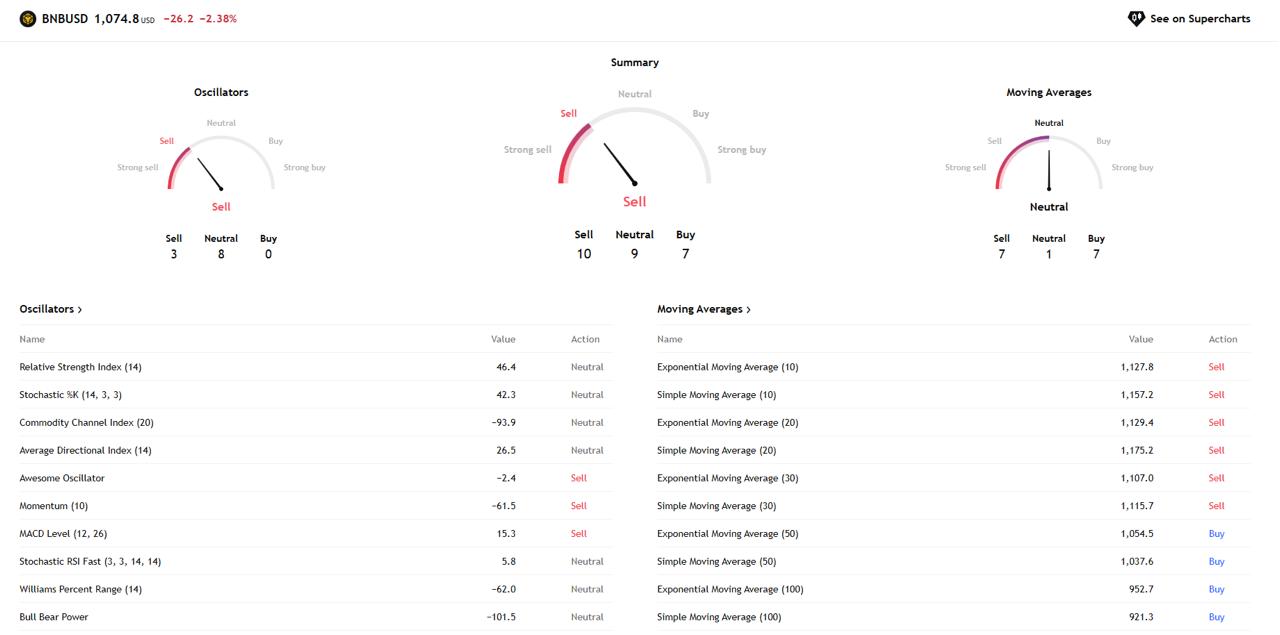
Task: Click the Summary gauge dial
Action: point(634,147)
